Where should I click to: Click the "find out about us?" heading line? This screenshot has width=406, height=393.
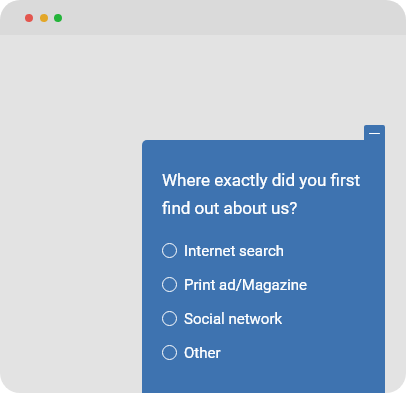pos(229,208)
